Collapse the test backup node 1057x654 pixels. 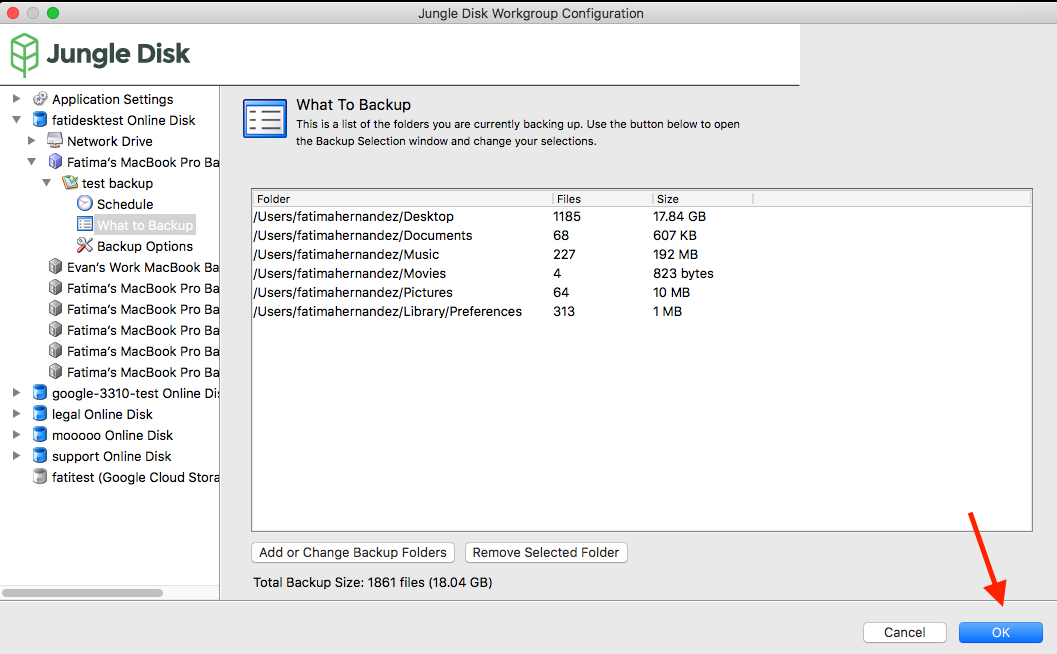[47, 183]
